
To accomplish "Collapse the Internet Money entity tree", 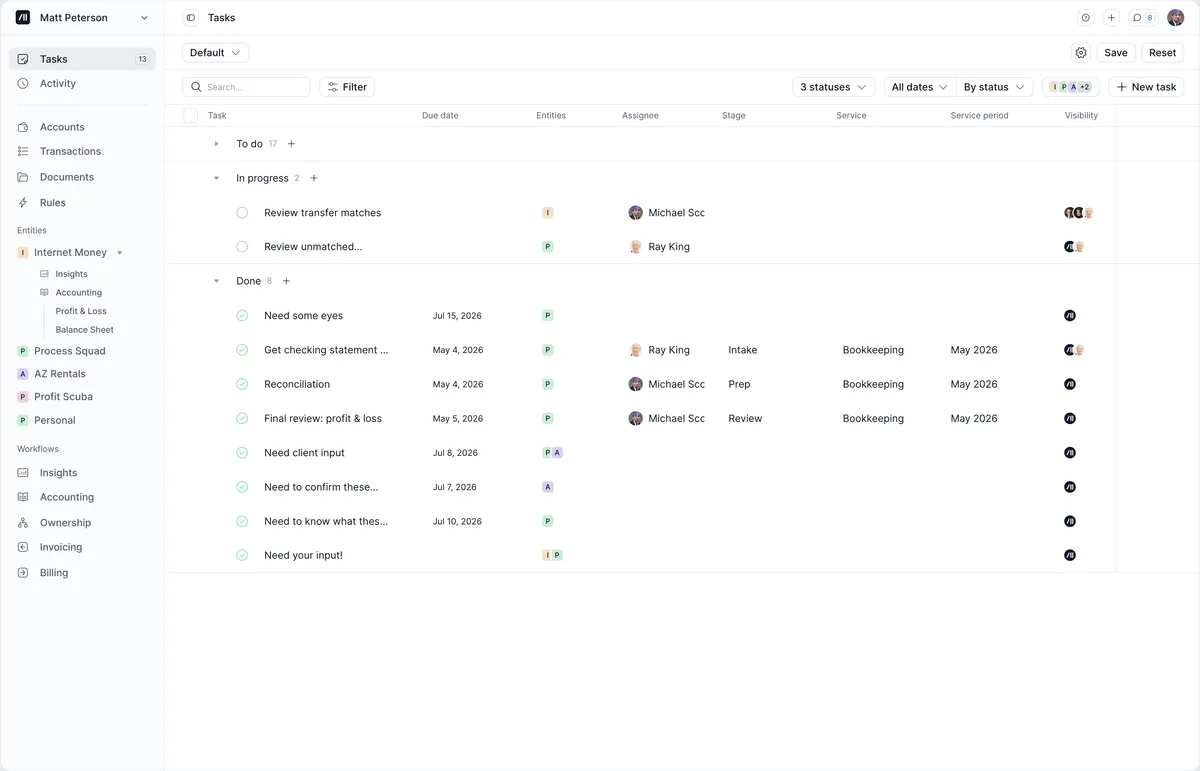I will tap(120, 253).
